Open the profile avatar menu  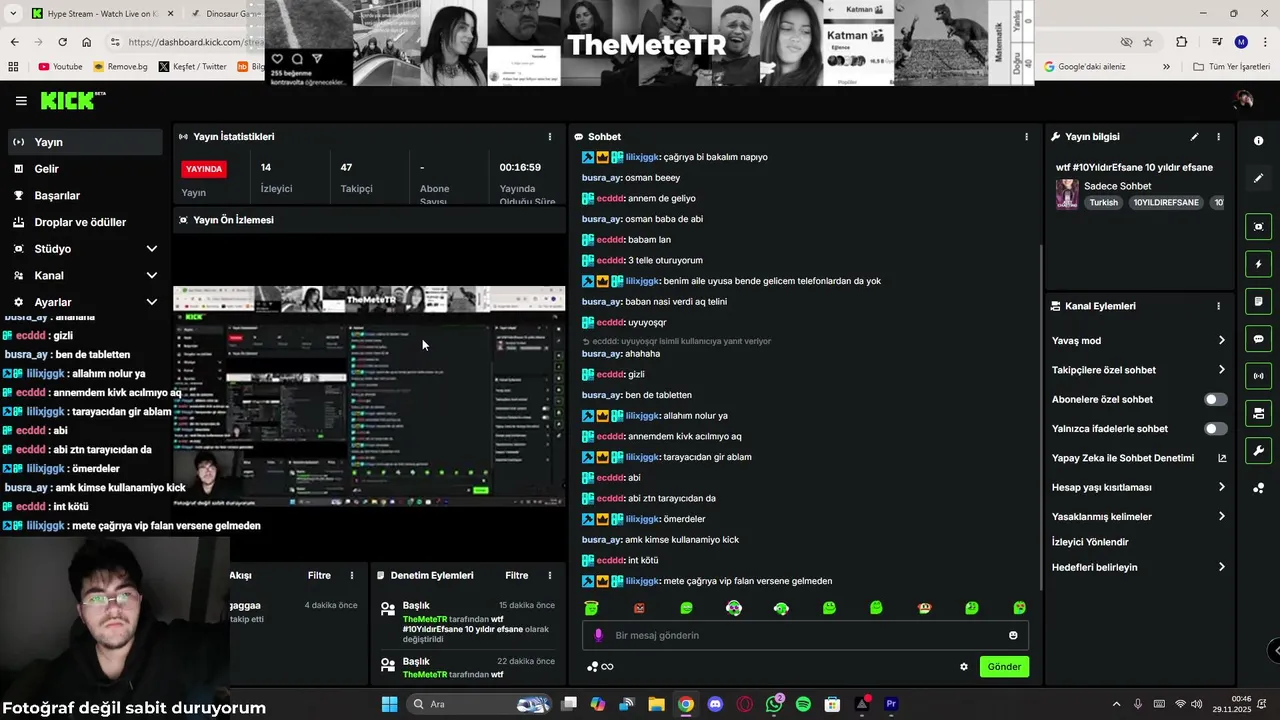click(1244, 100)
